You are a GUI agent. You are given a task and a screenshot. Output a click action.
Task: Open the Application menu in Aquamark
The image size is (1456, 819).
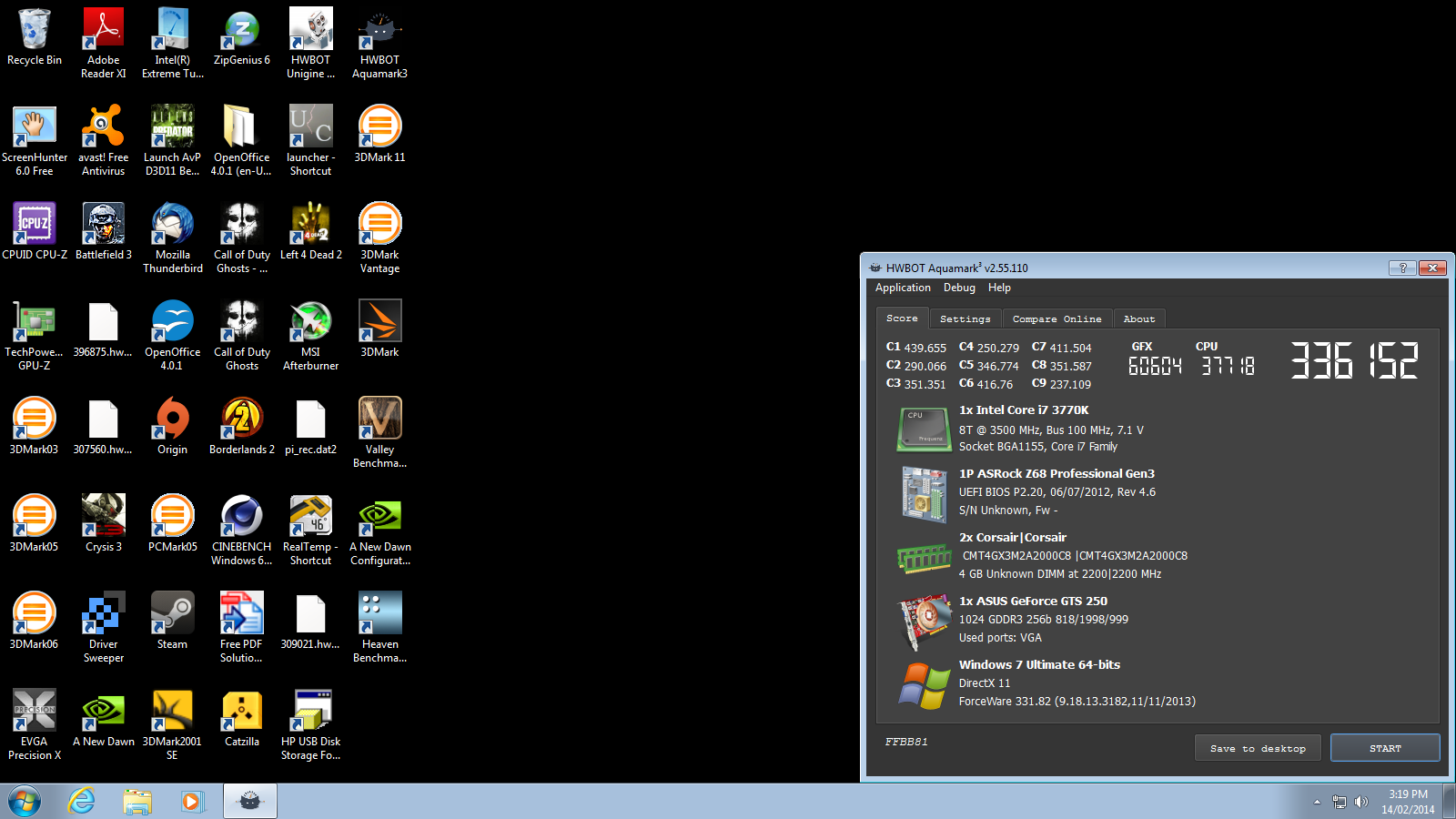[903, 288]
